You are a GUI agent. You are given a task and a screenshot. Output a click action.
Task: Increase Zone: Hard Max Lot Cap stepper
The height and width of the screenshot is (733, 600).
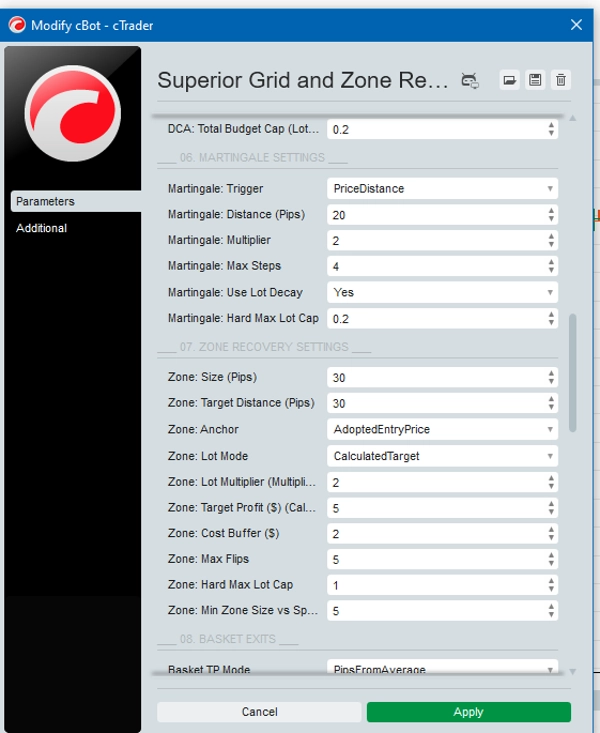coord(551,581)
